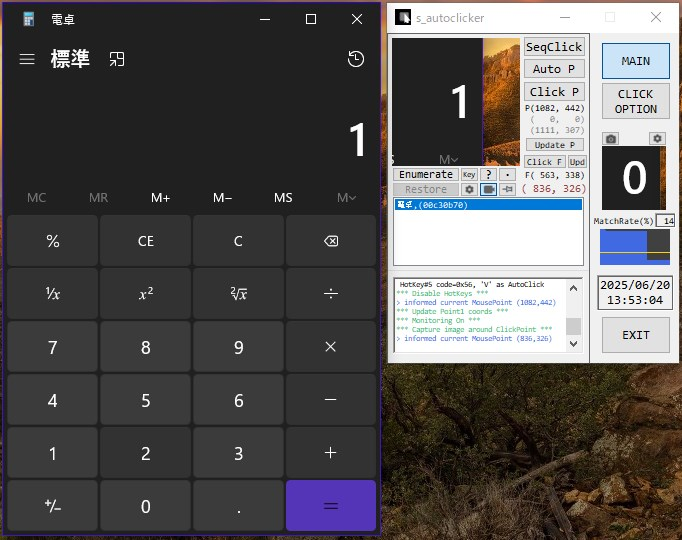Click the calculator app icon in title bar
Image resolution: width=682 pixels, height=540 pixels.
pyautogui.click(x=29, y=19)
